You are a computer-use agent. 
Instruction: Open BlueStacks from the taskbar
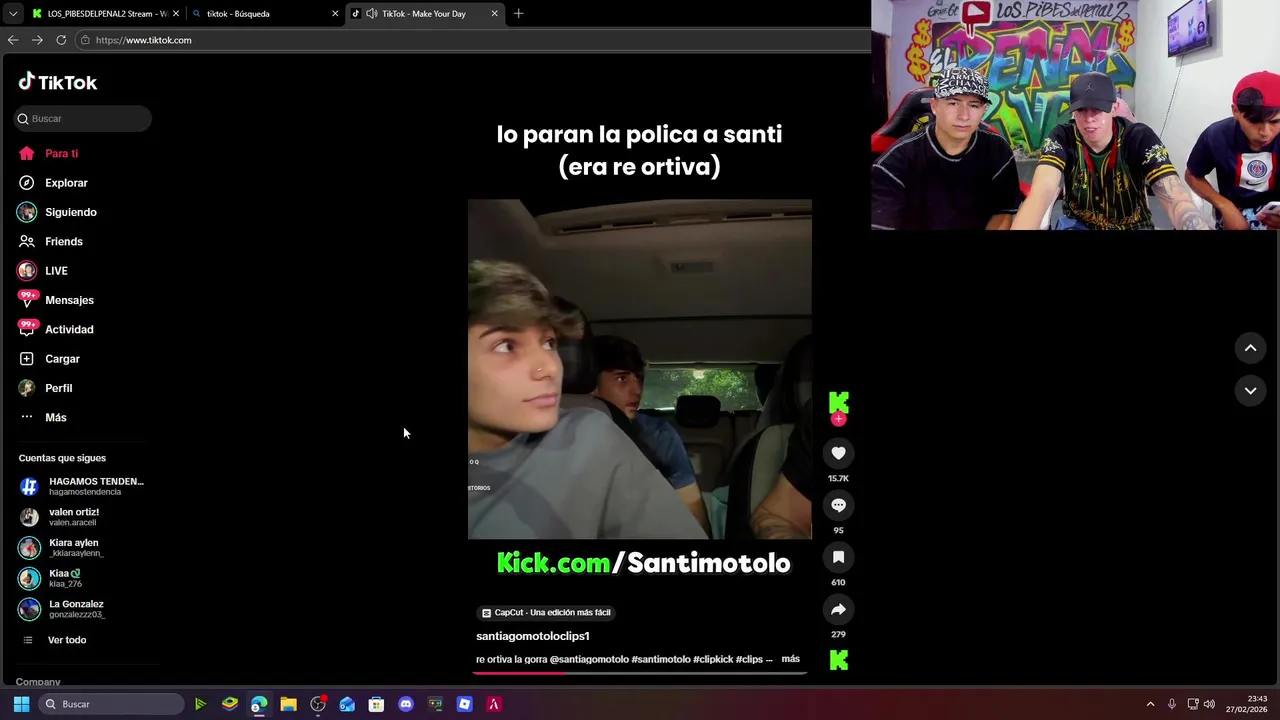point(230,704)
